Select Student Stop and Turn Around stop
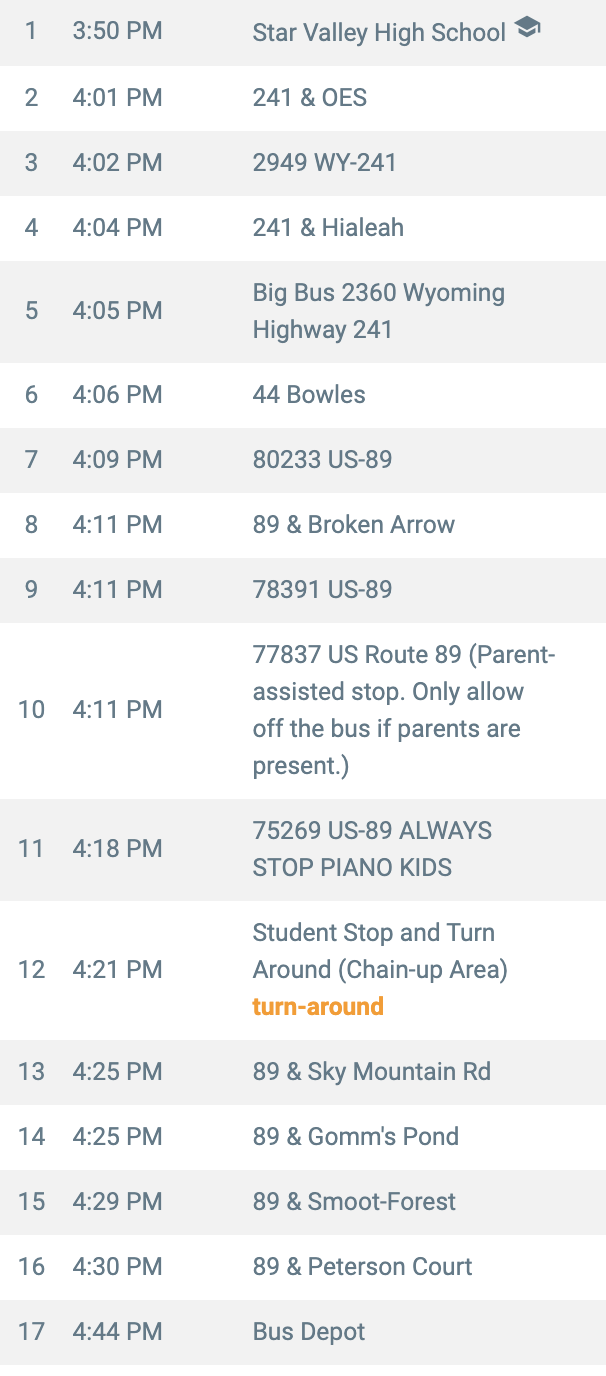This screenshot has height=1376, width=606. [380, 951]
